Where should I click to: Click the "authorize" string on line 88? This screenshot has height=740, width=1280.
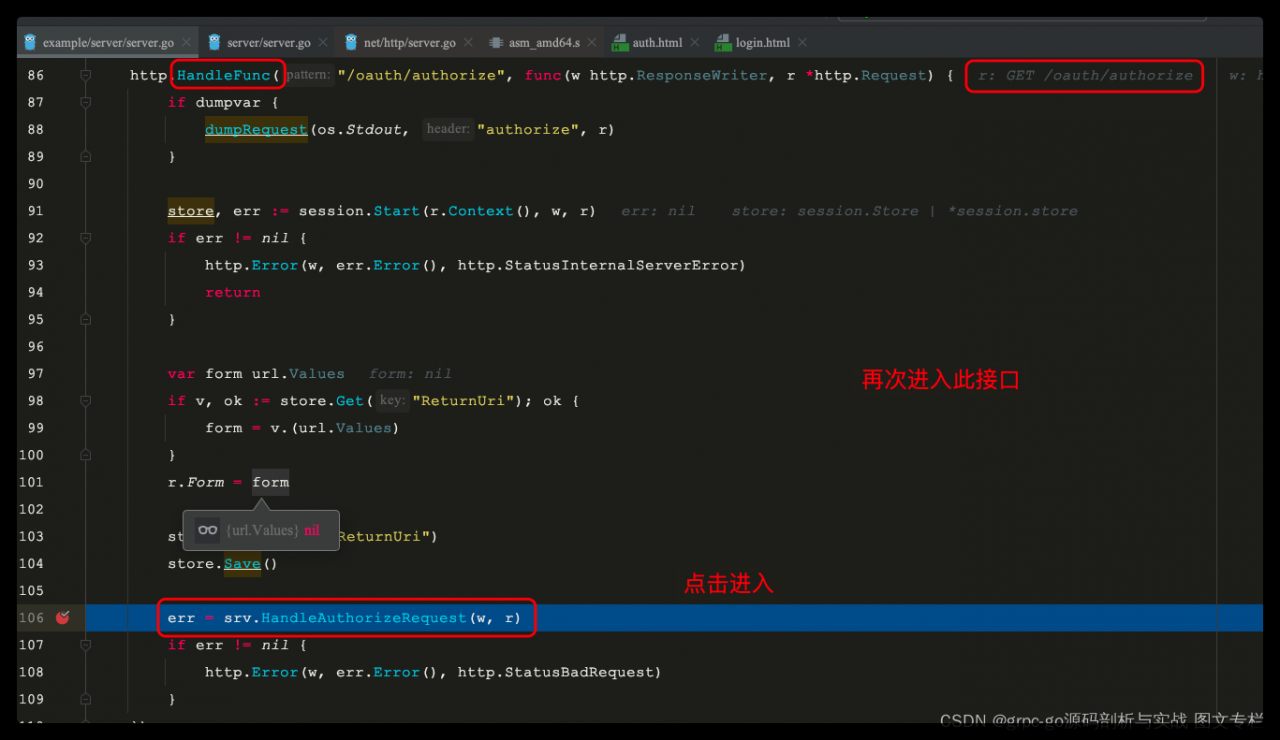528,129
